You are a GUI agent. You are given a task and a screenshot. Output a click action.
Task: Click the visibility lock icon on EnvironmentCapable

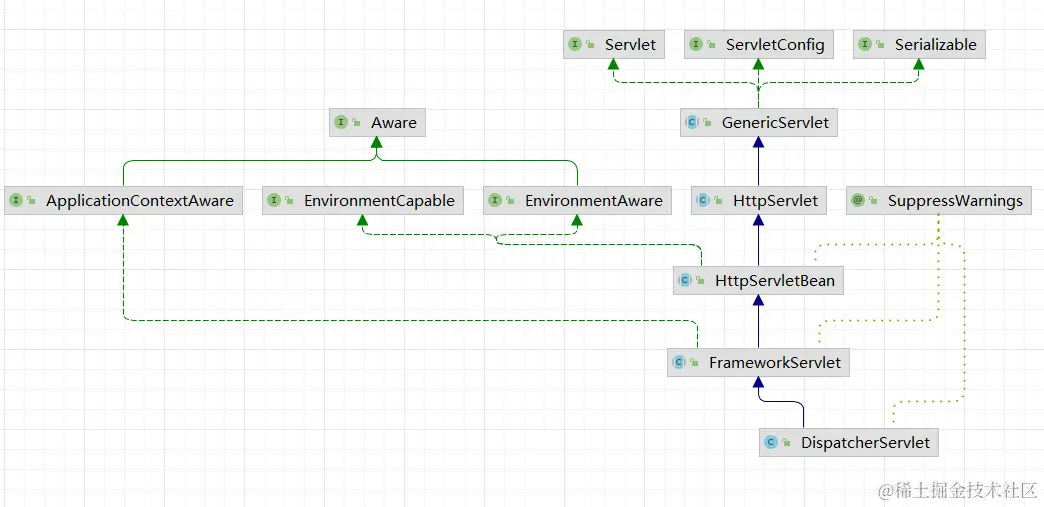(290, 201)
